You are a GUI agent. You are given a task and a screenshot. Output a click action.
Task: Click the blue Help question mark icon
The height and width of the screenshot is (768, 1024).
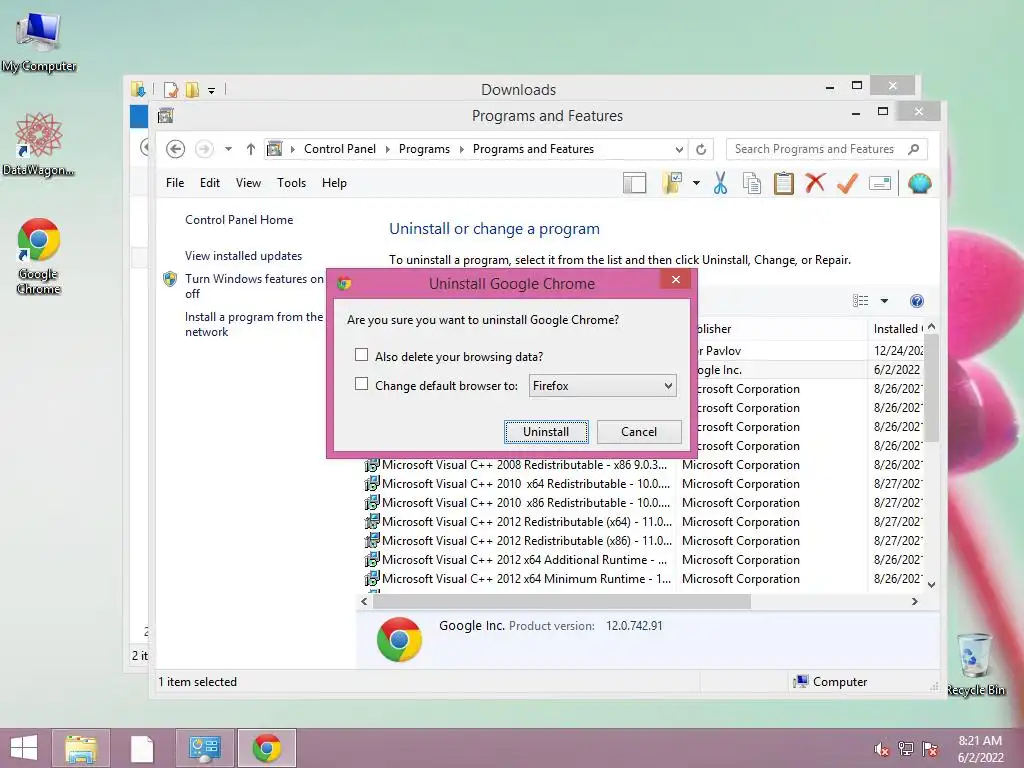pyautogui.click(x=917, y=301)
